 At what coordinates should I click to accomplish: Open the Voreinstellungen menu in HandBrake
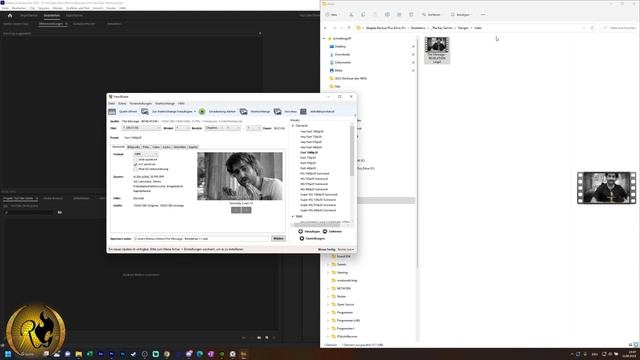tap(140, 104)
